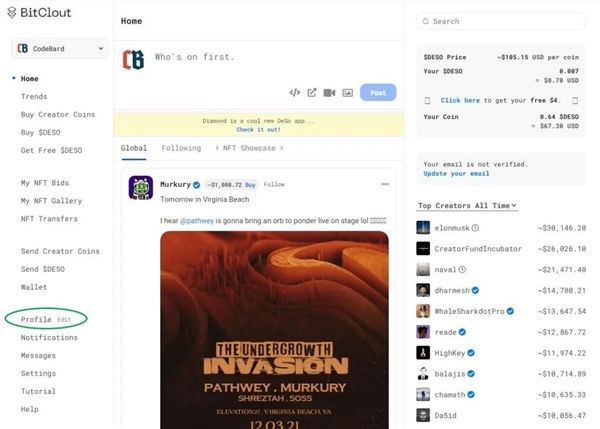The image size is (600, 429).
Task: Click the image upload icon in composer
Action: (347, 93)
